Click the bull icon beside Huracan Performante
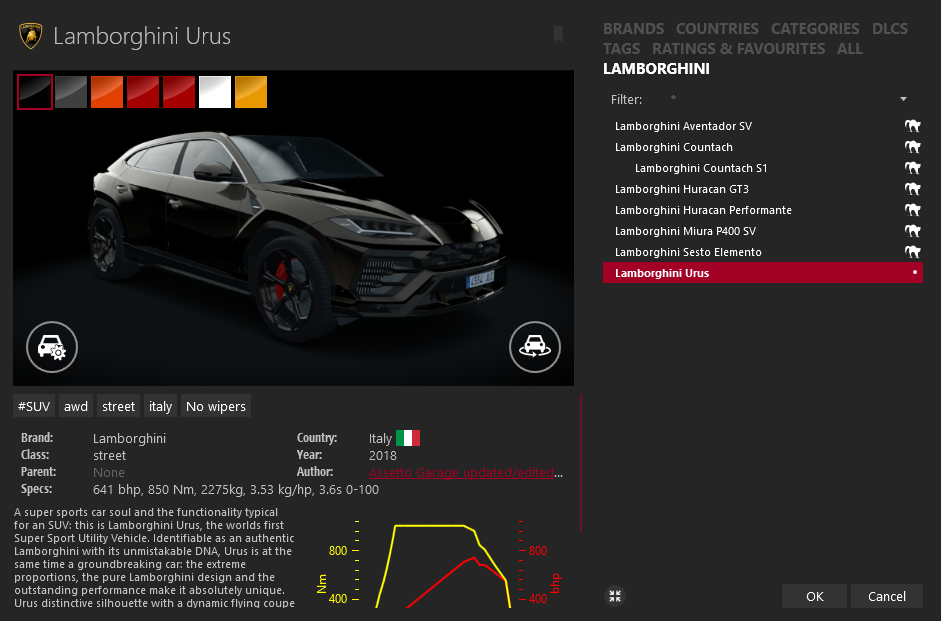The width and height of the screenshot is (941, 621). (913, 210)
